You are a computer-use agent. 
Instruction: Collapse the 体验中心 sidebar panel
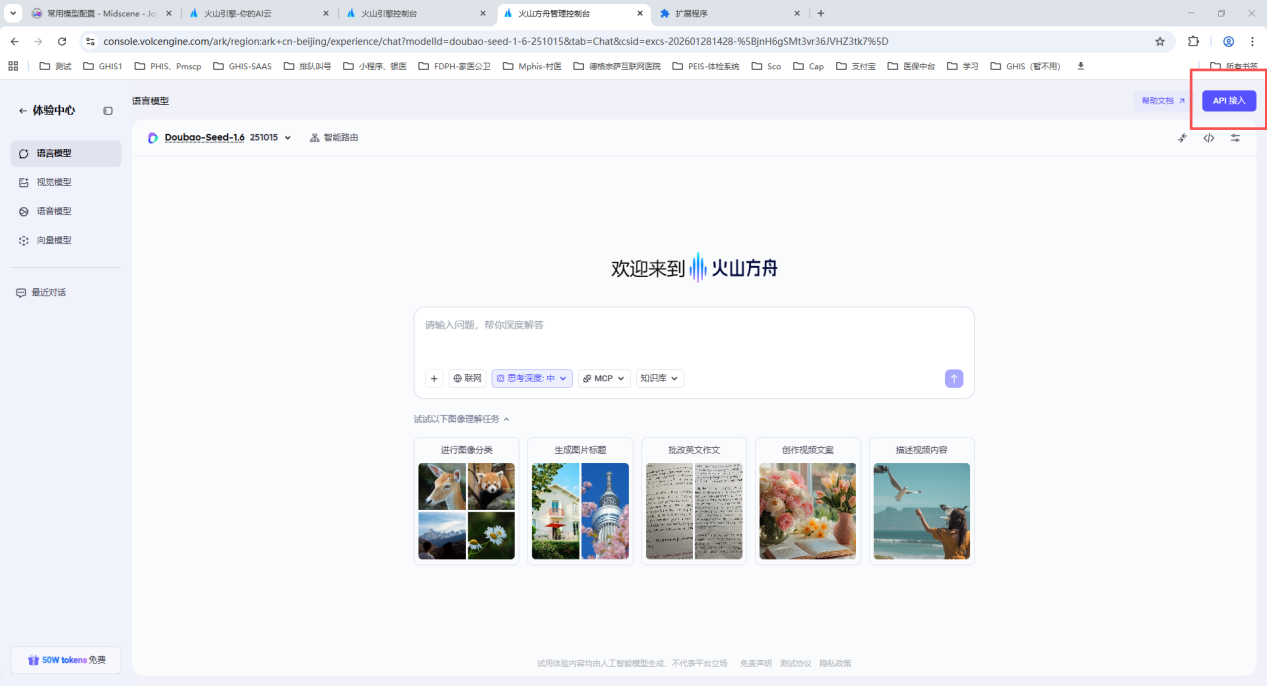tap(107, 111)
